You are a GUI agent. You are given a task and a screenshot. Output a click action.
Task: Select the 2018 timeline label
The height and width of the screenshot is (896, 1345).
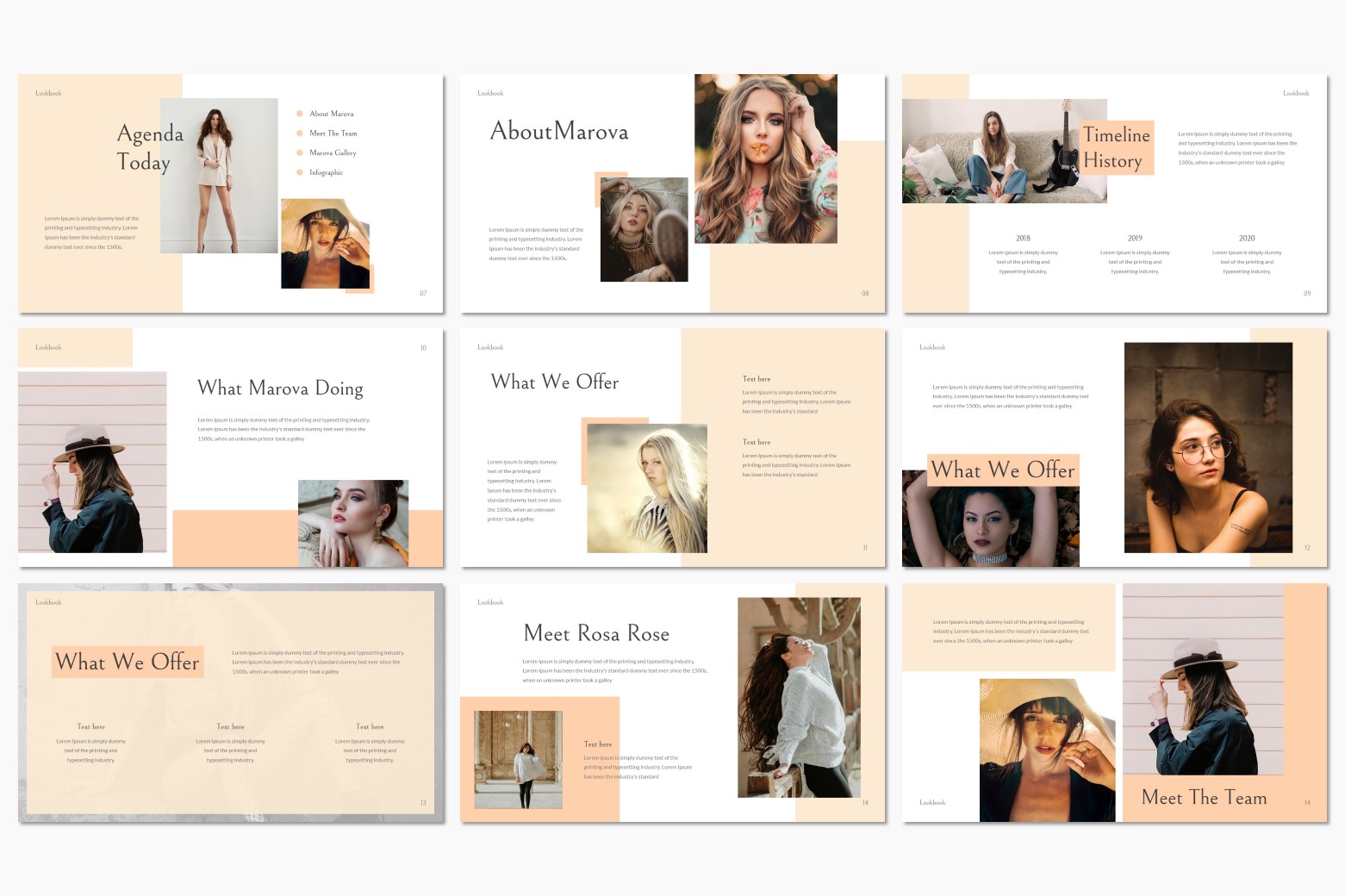coord(1023,239)
